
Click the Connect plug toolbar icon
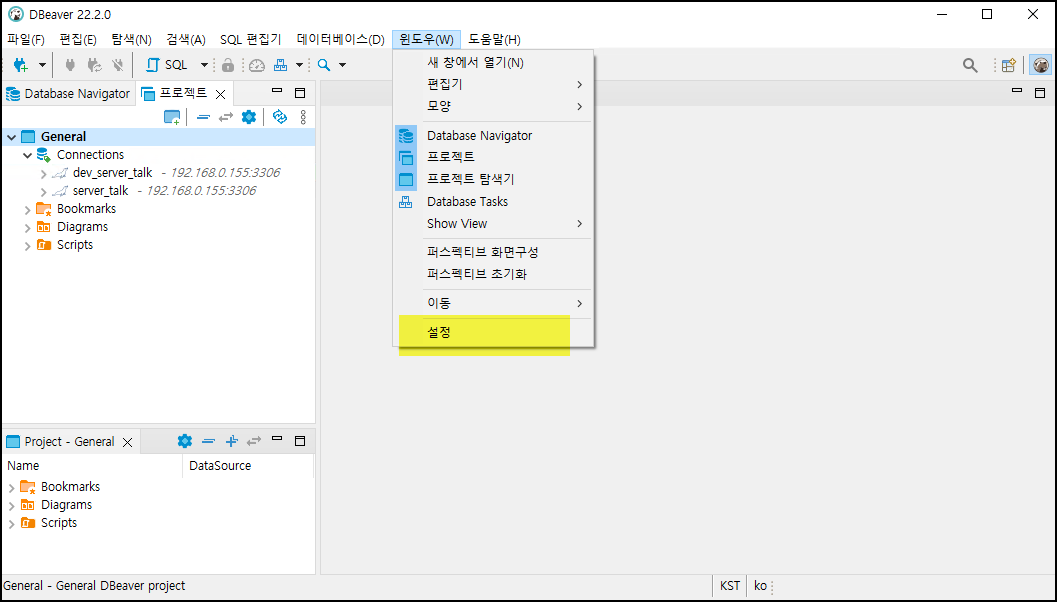coord(69,65)
